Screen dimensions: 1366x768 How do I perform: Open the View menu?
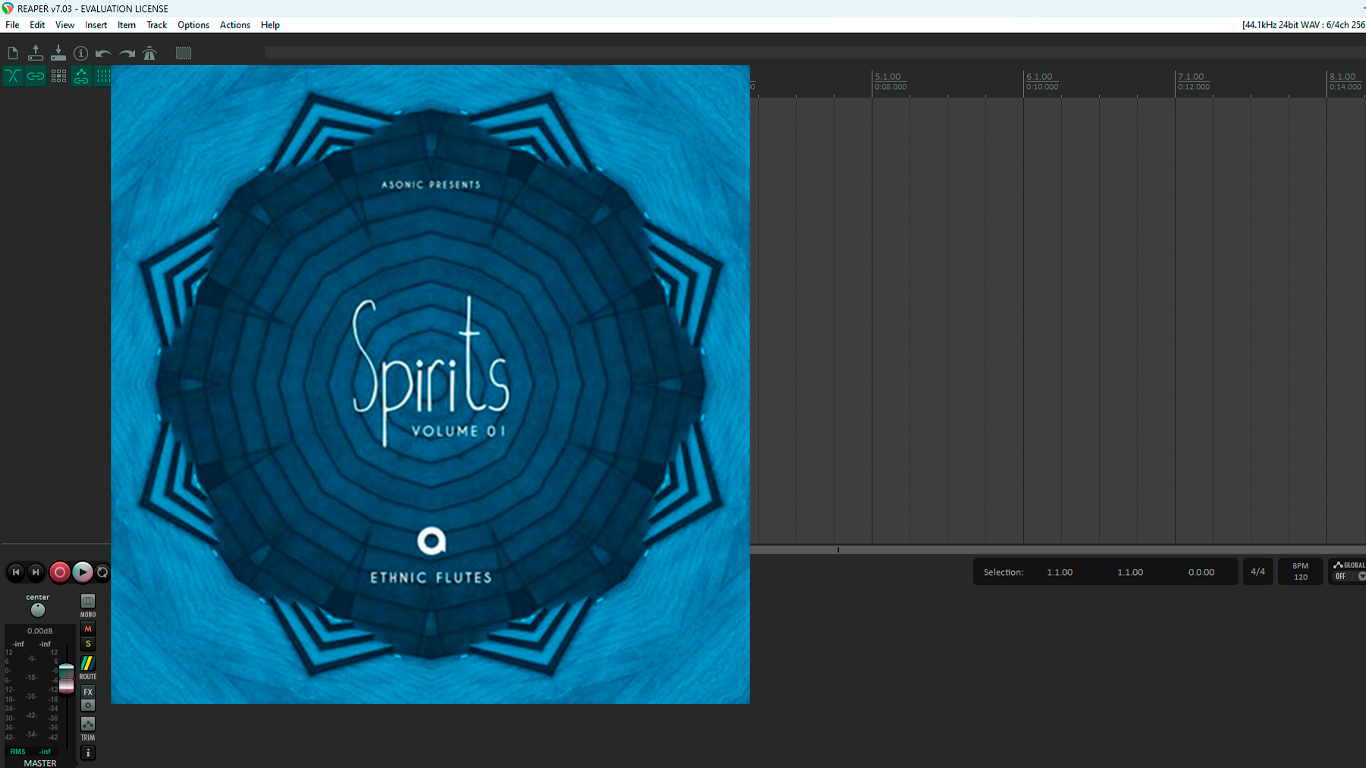pyautogui.click(x=65, y=25)
